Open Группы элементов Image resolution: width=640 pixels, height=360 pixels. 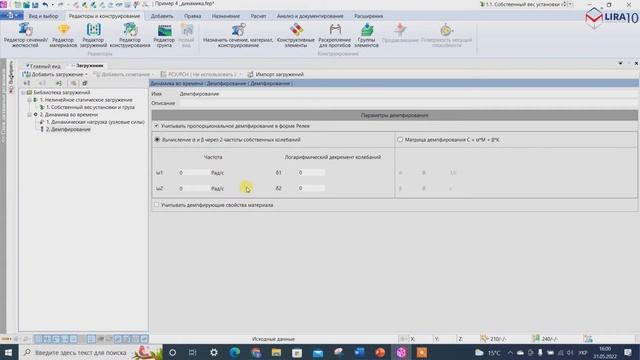click(x=366, y=35)
